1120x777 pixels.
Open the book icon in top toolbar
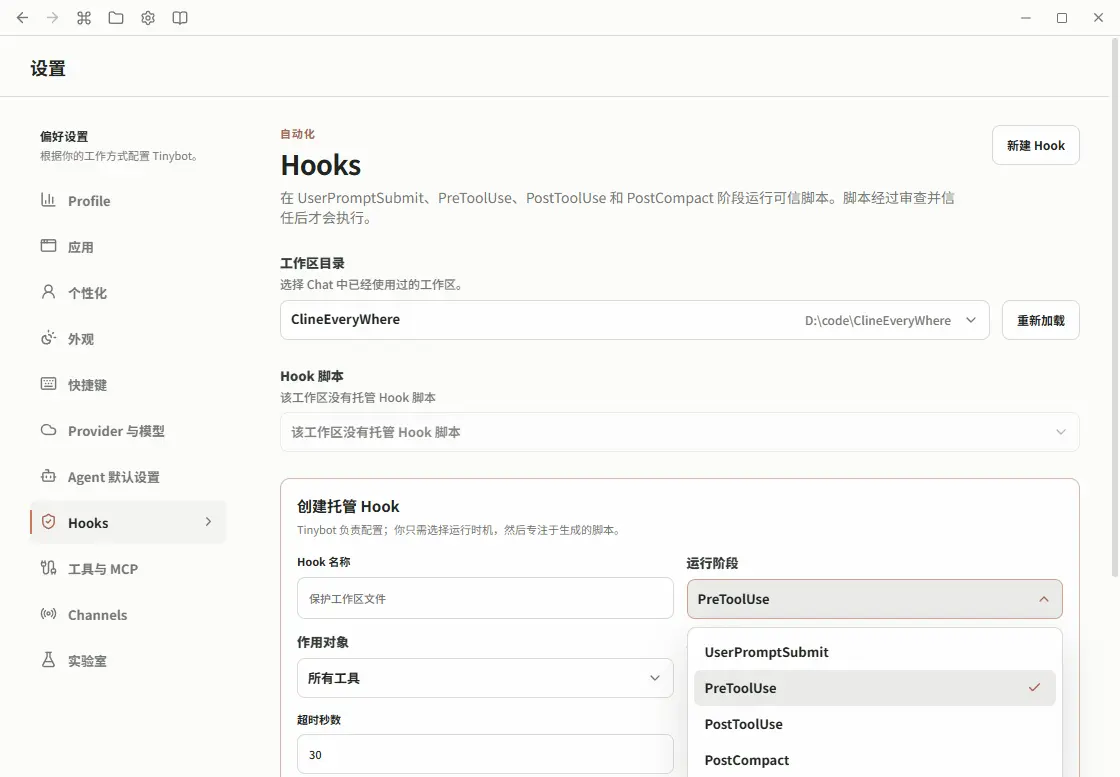[x=180, y=18]
